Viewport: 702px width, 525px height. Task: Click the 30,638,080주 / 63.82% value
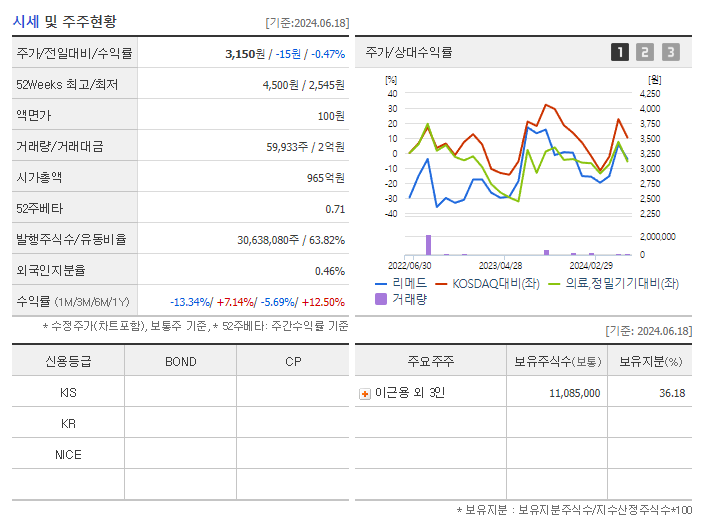coord(291,240)
